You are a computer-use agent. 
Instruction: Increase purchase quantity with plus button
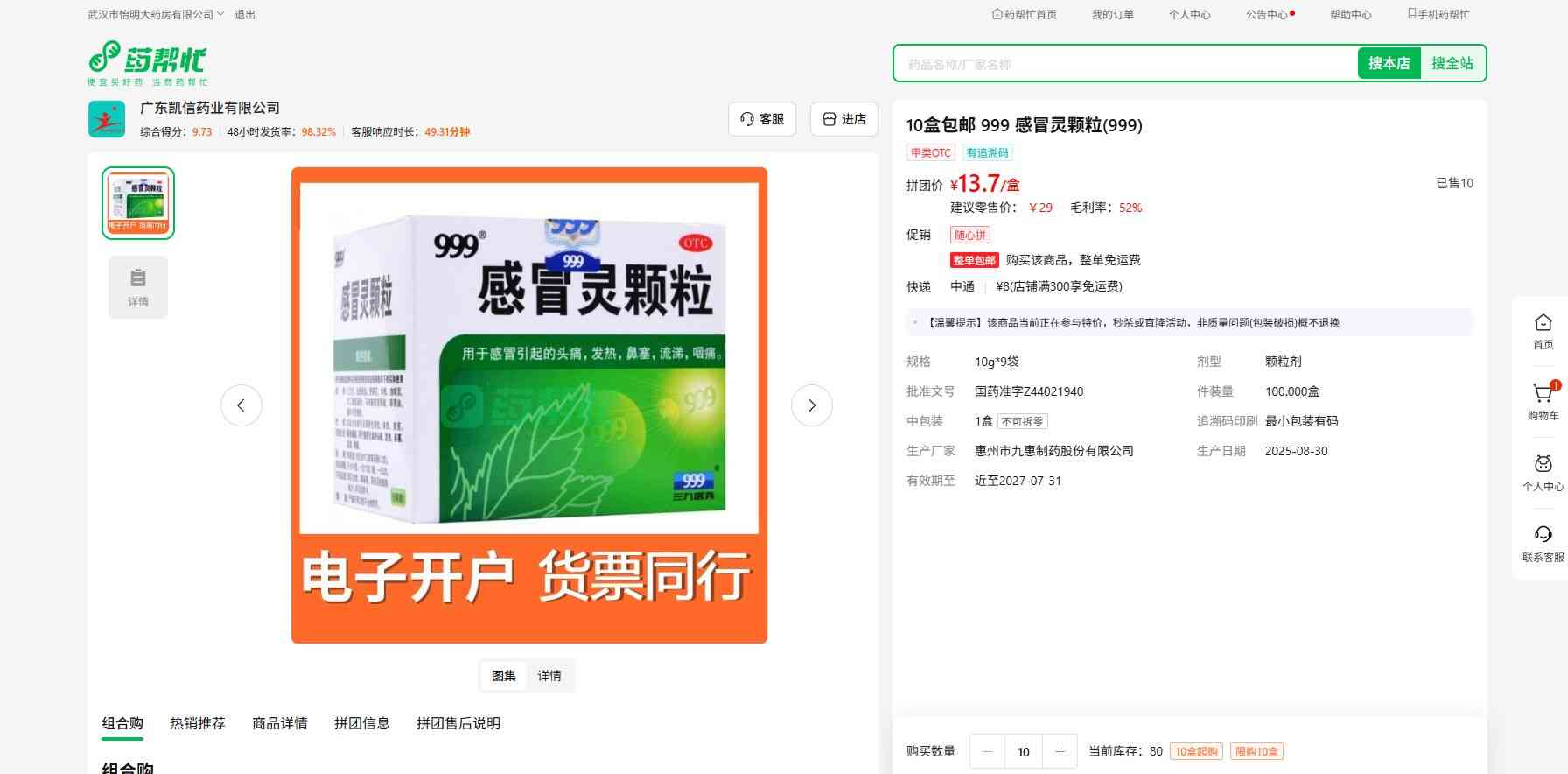(x=1060, y=751)
